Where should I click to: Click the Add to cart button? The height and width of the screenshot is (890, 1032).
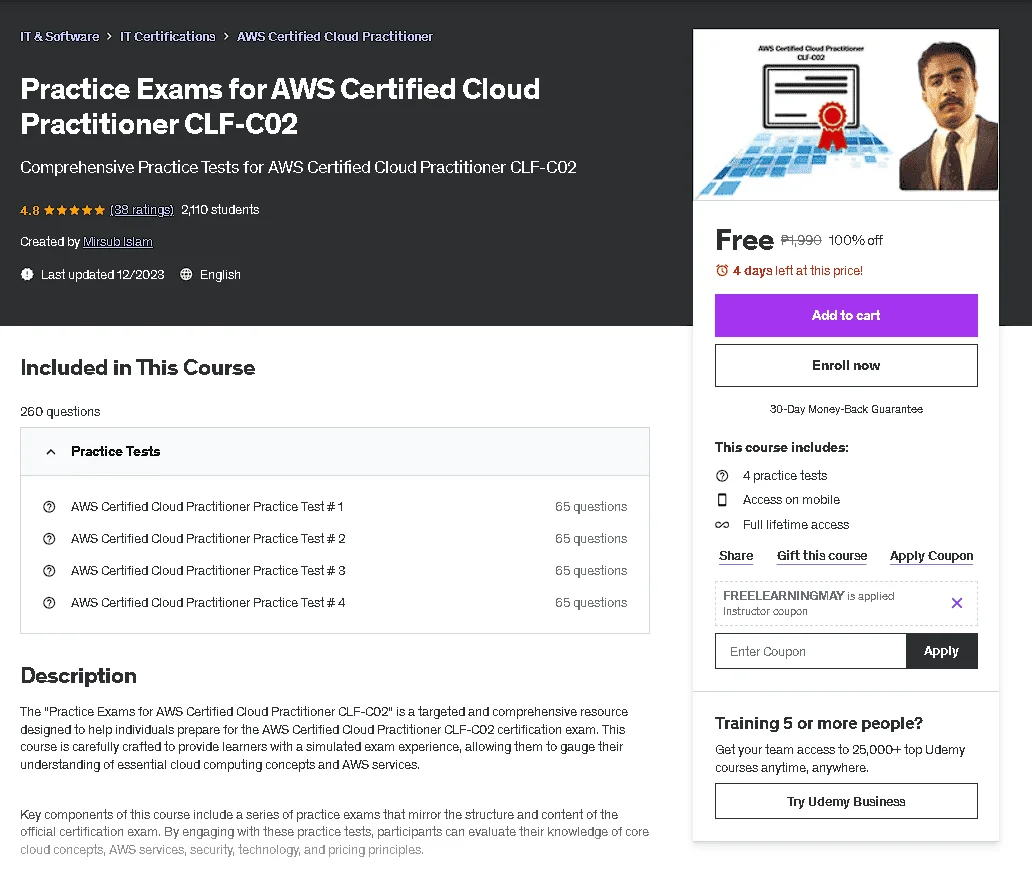846,315
